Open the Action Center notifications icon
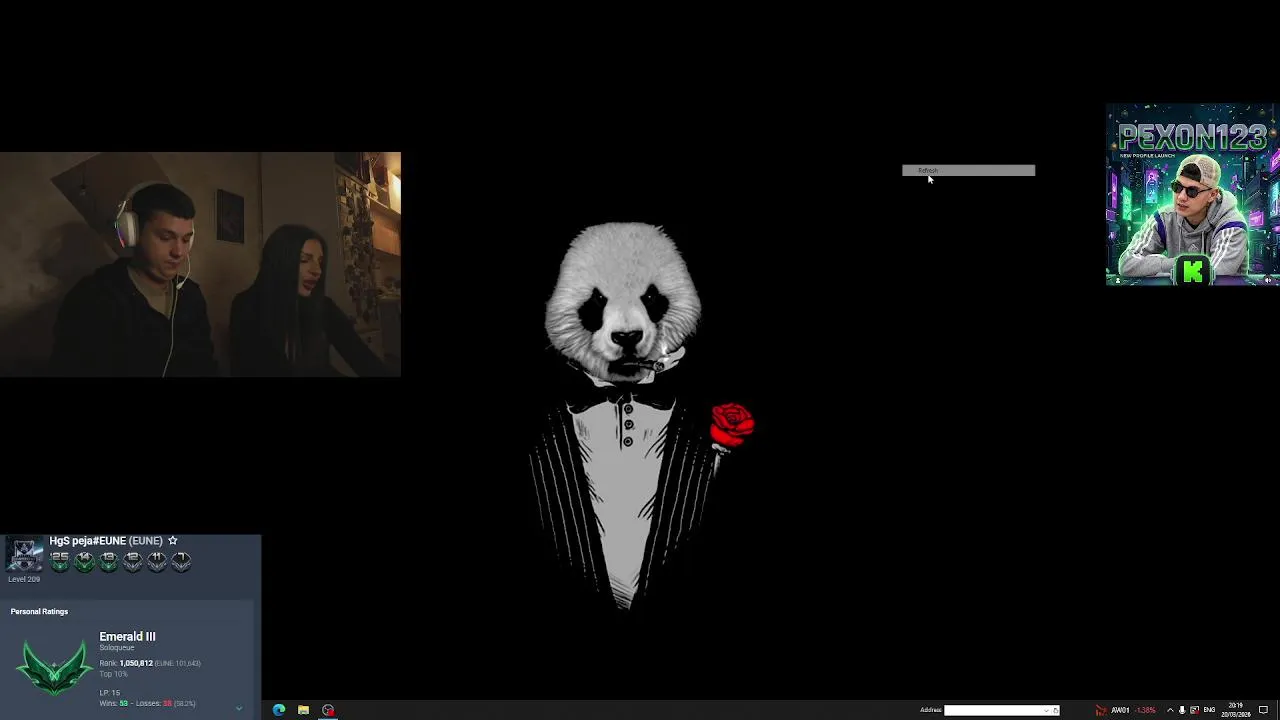 pyautogui.click(x=1264, y=710)
